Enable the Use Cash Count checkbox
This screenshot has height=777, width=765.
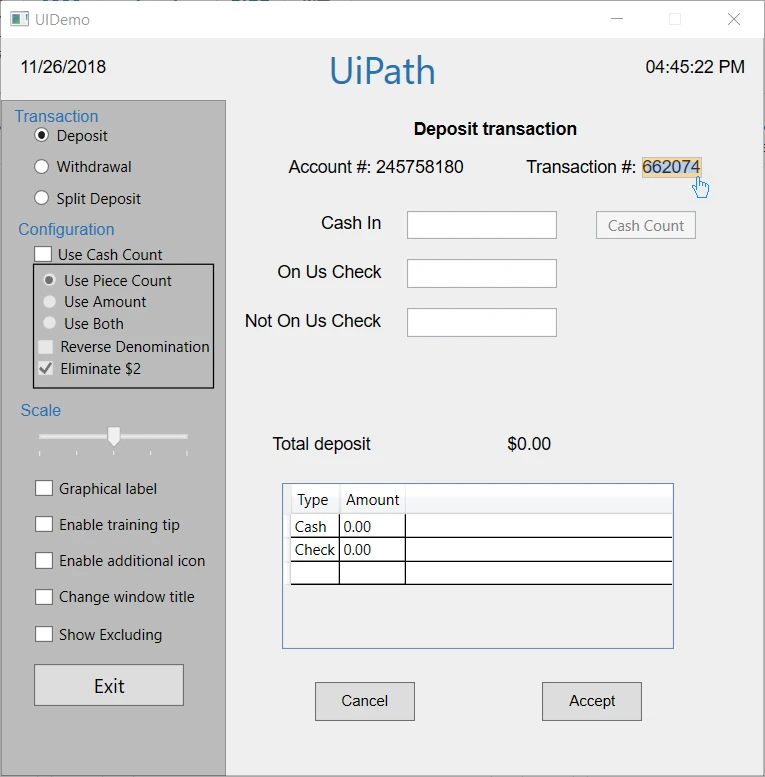pyautogui.click(x=43, y=254)
